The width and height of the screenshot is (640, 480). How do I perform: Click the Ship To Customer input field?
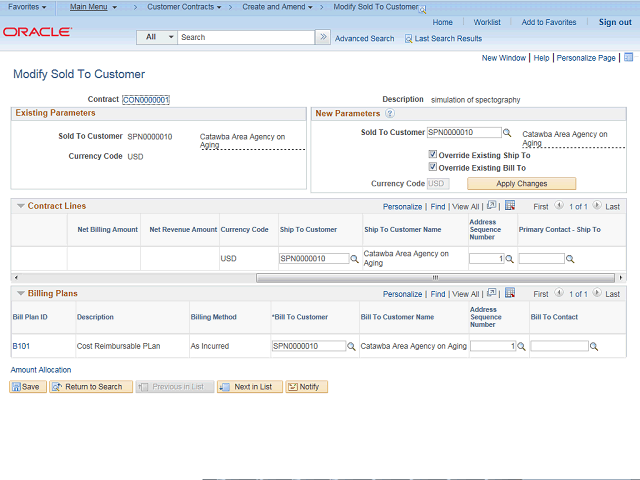pos(314,258)
